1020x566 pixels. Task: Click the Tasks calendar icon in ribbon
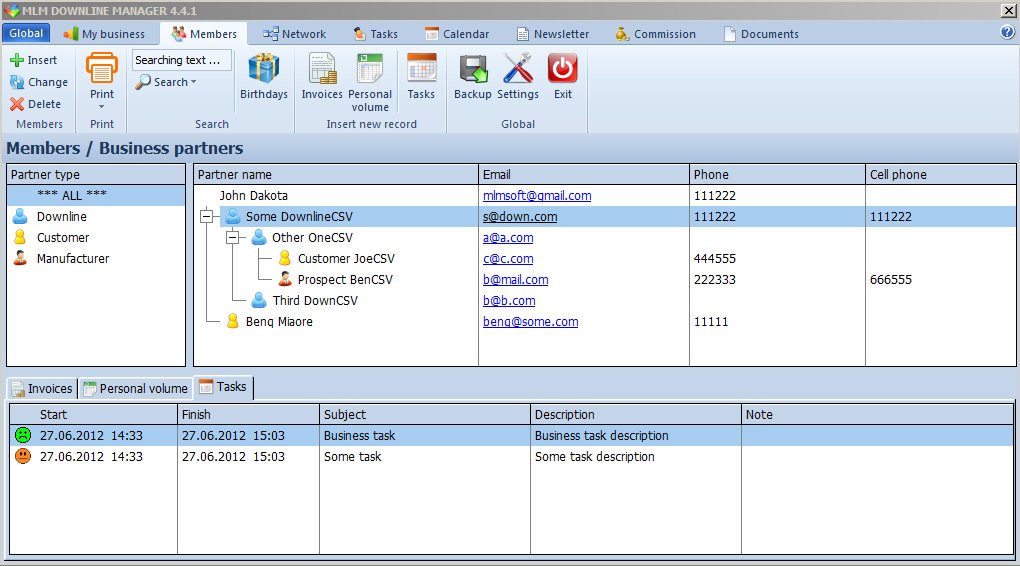[421, 70]
